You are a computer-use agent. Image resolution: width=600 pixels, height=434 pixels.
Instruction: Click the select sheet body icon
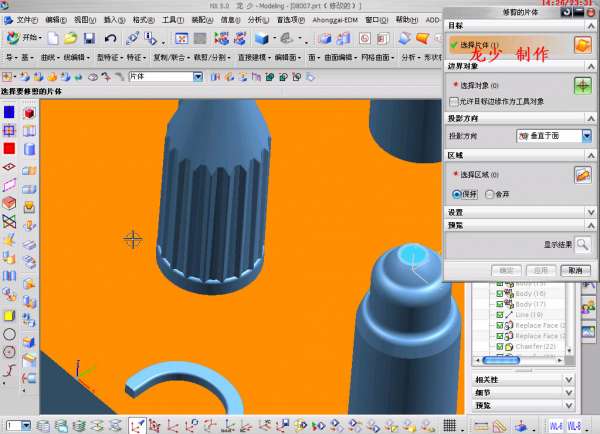click(x=582, y=45)
